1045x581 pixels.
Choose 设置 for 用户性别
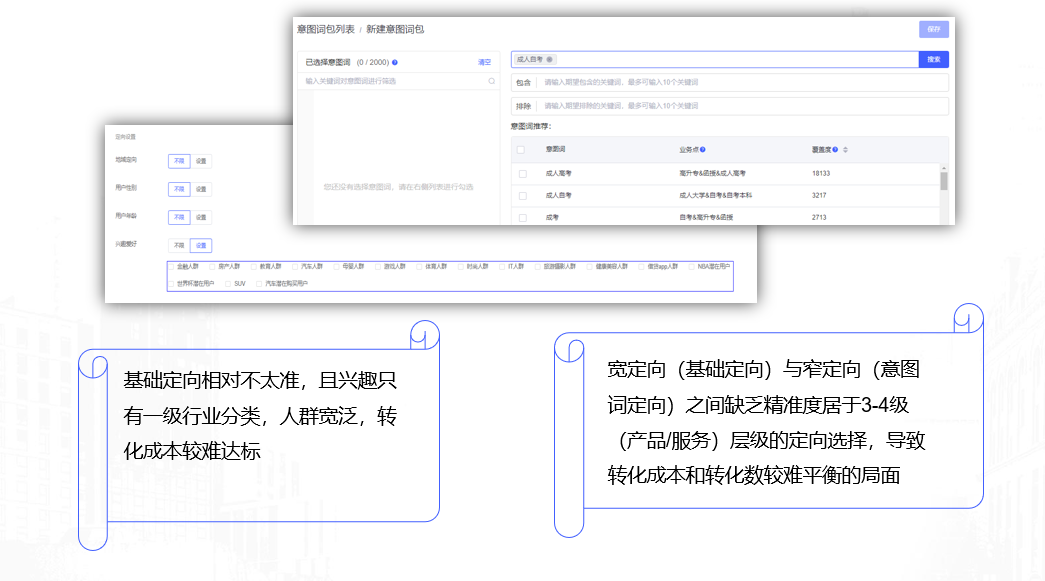(x=201, y=188)
